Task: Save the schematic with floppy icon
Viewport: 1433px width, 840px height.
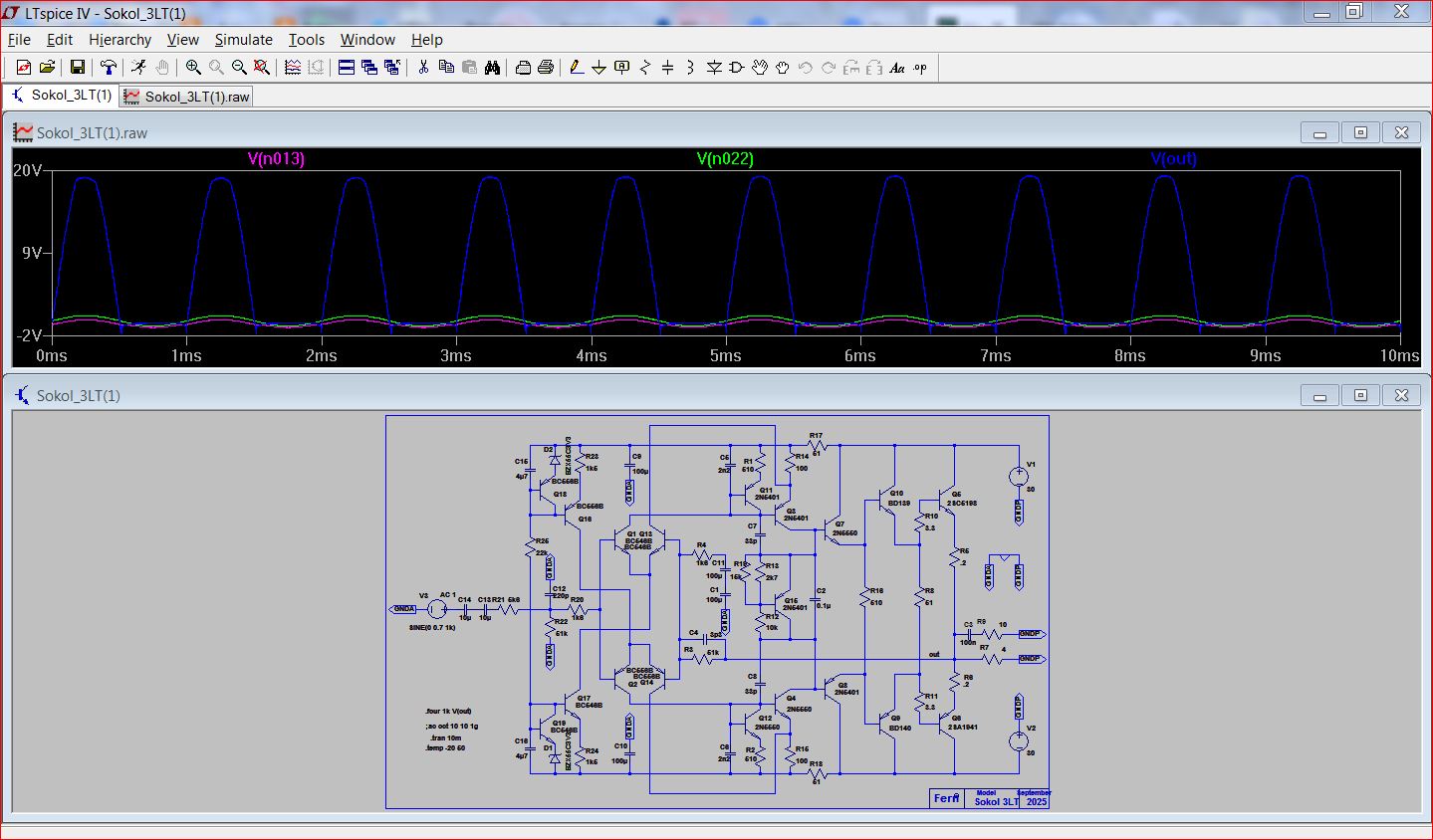Action: tap(77, 68)
